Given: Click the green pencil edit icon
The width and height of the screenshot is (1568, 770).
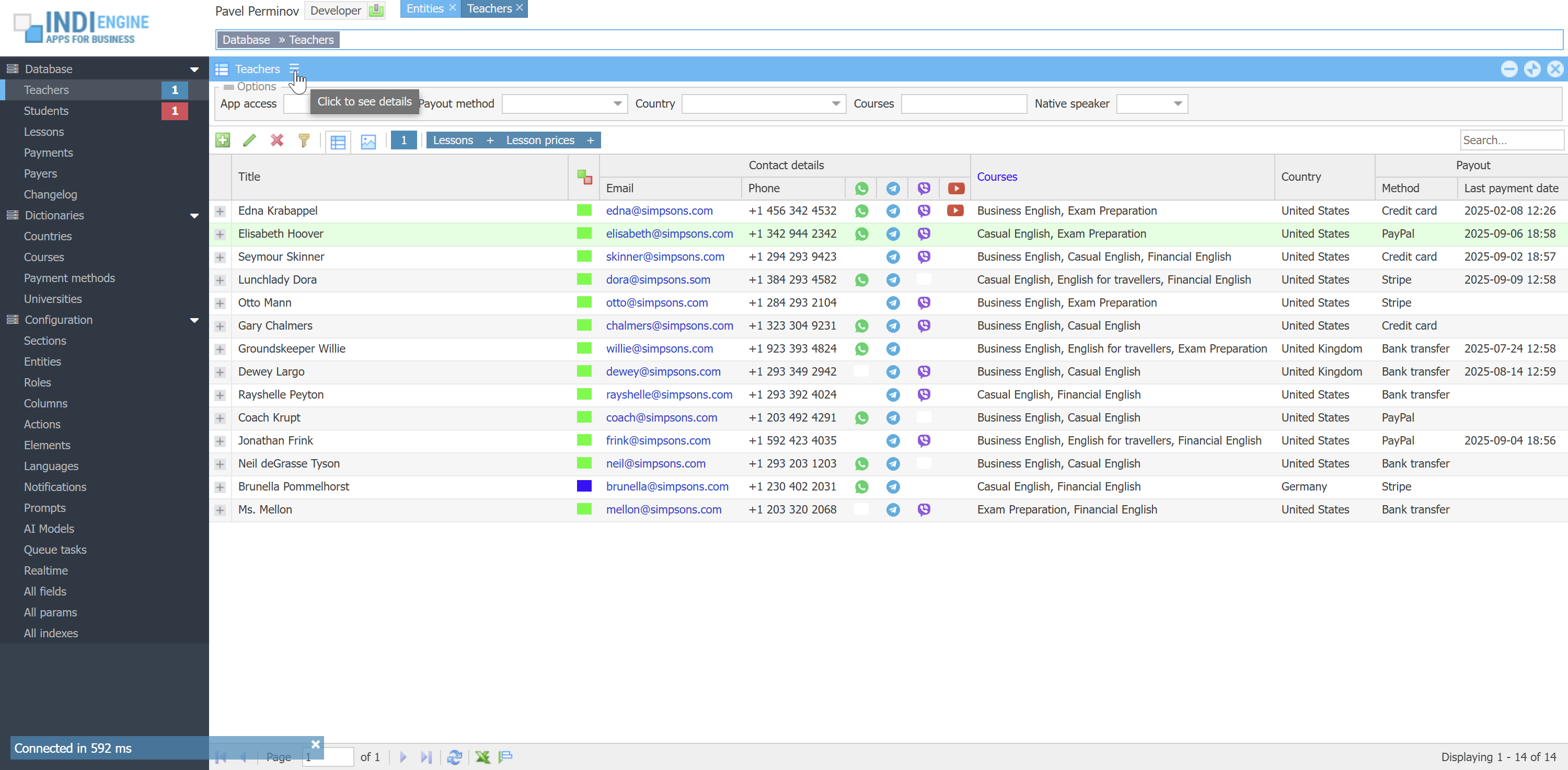Looking at the screenshot, I should click(x=249, y=141).
